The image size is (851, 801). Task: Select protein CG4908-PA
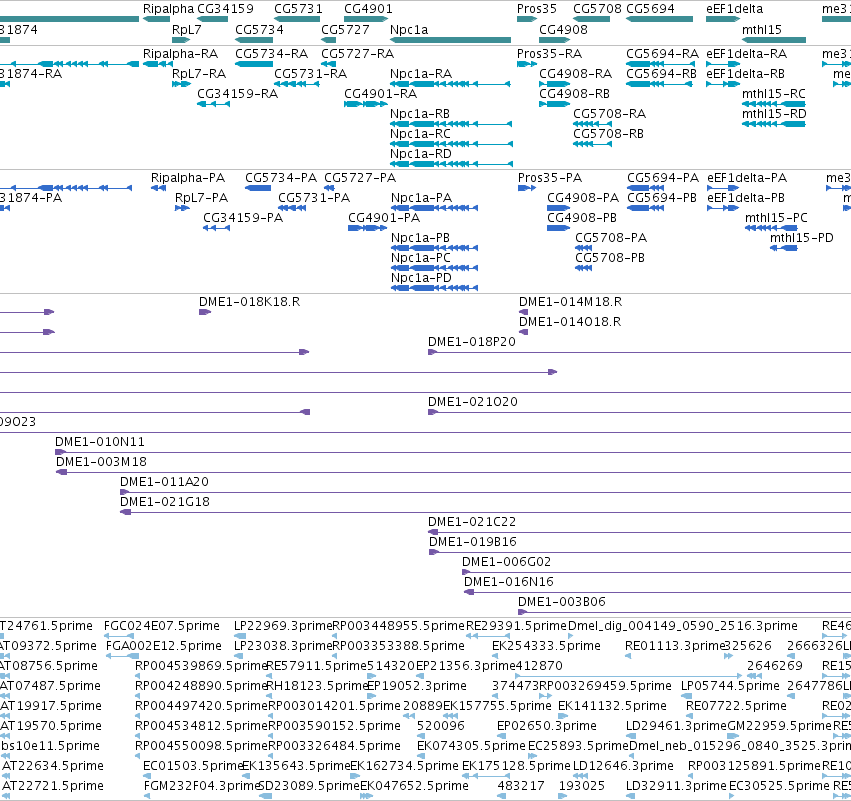click(583, 198)
